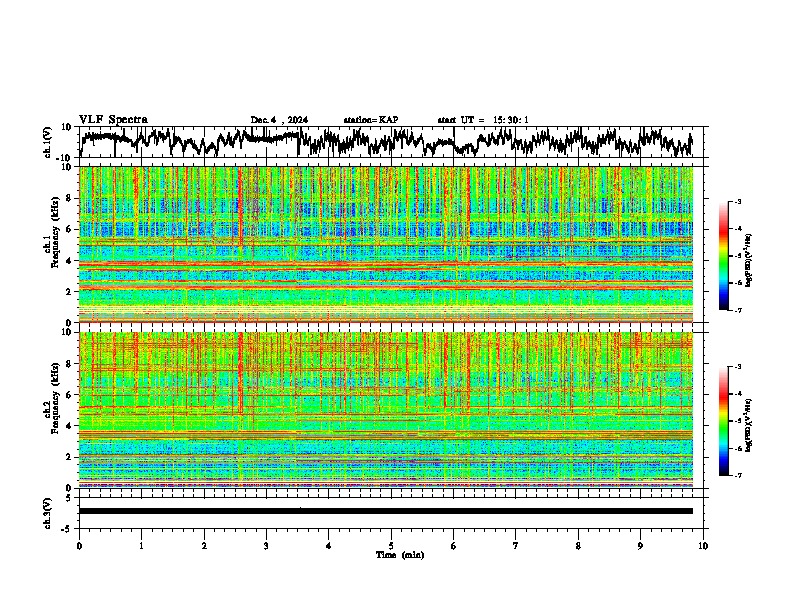
Task: Click the ch.3(V) axis label
Action: coord(48,513)
